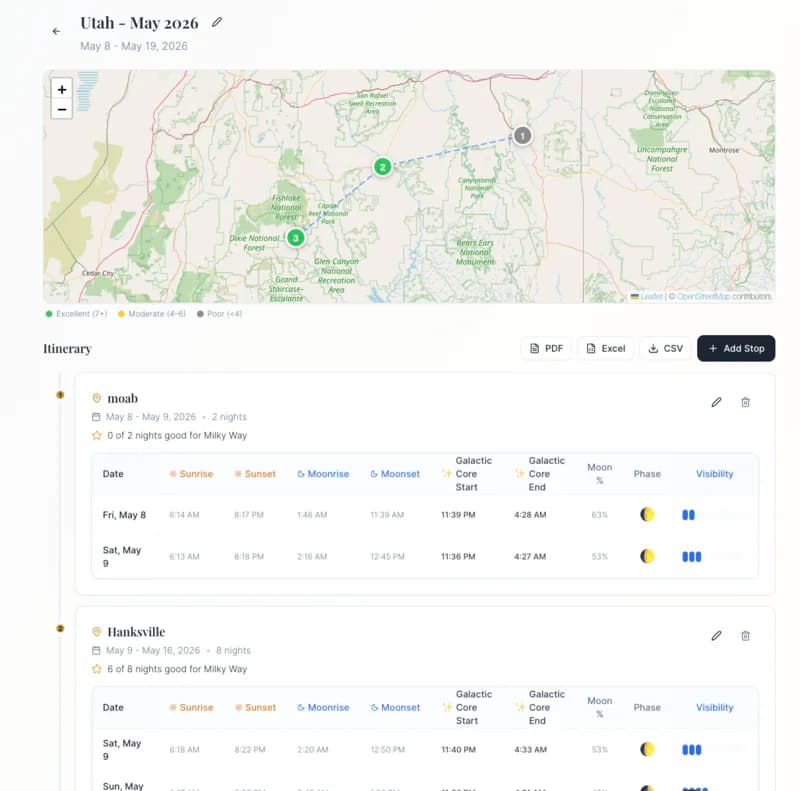Select map marker 2 on the route
Screen dimensions: 800x791
(382, 168)
